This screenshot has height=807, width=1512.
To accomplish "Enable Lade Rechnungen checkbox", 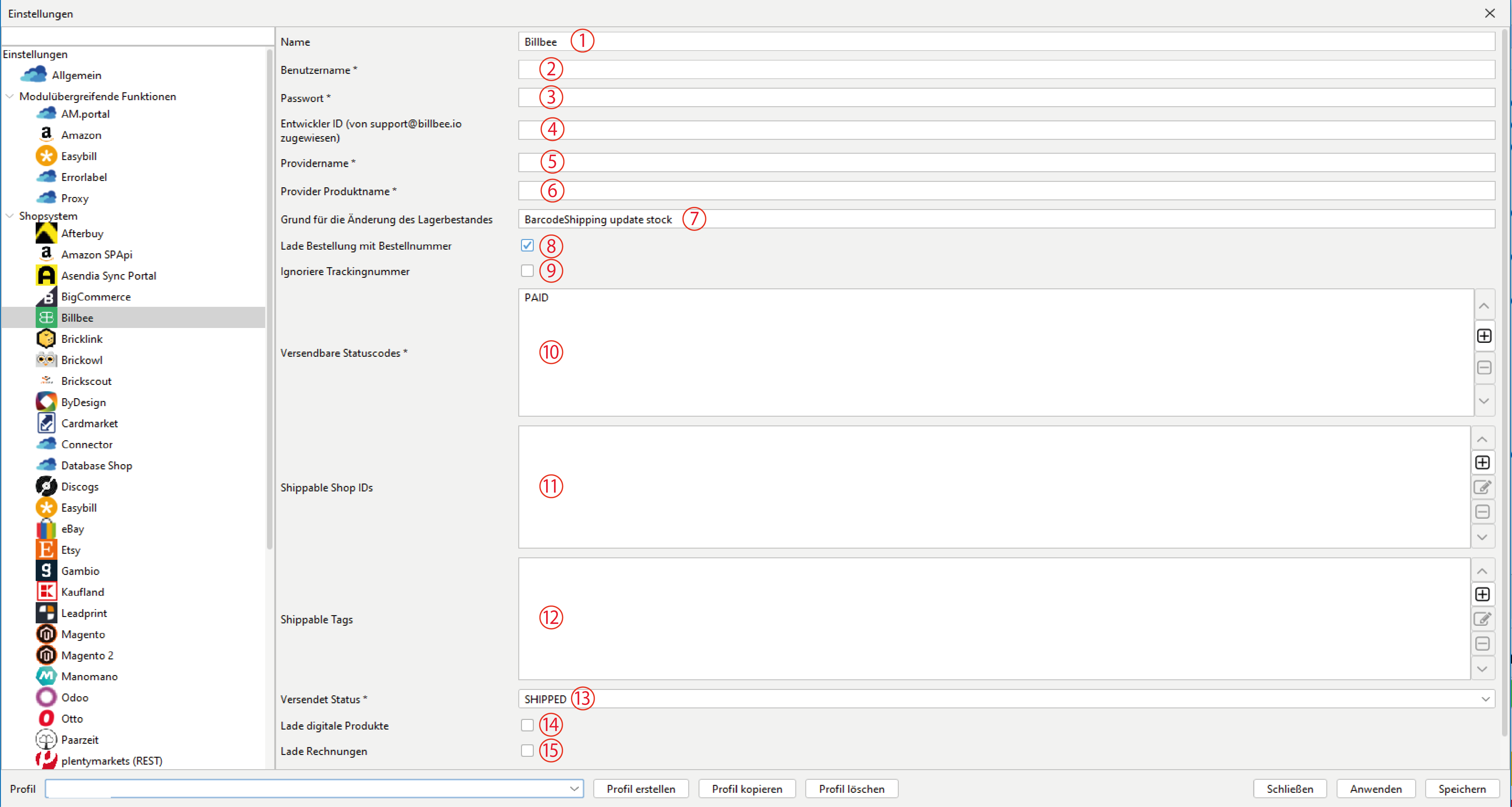I will (x=527, y=751).
